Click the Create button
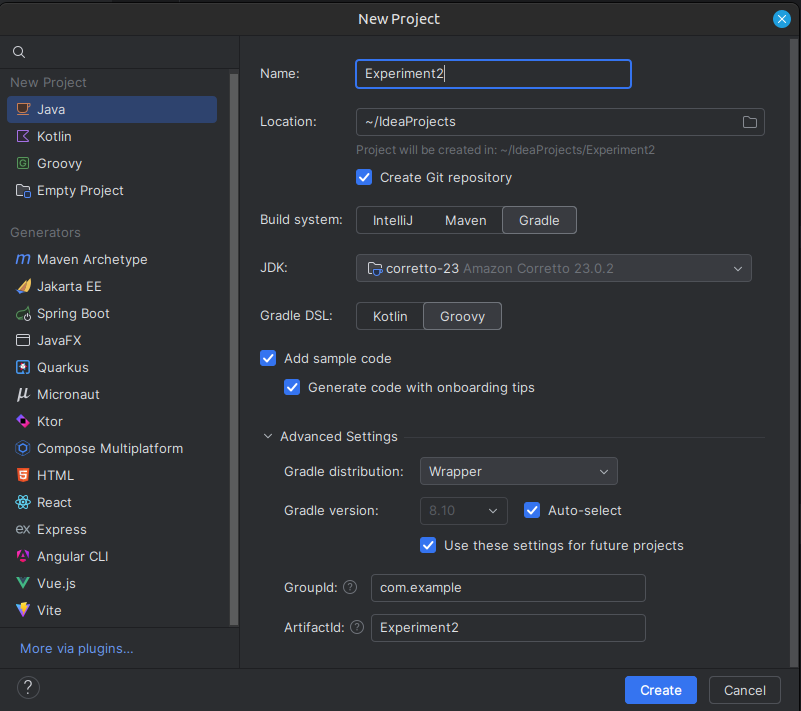This screenshot has height=711, width=801. 661,690
